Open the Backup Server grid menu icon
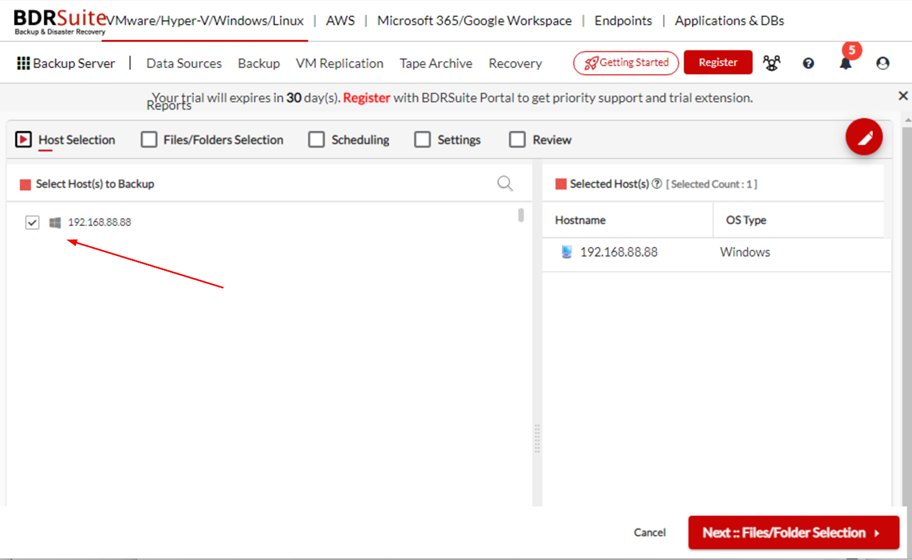 point(23,63)
